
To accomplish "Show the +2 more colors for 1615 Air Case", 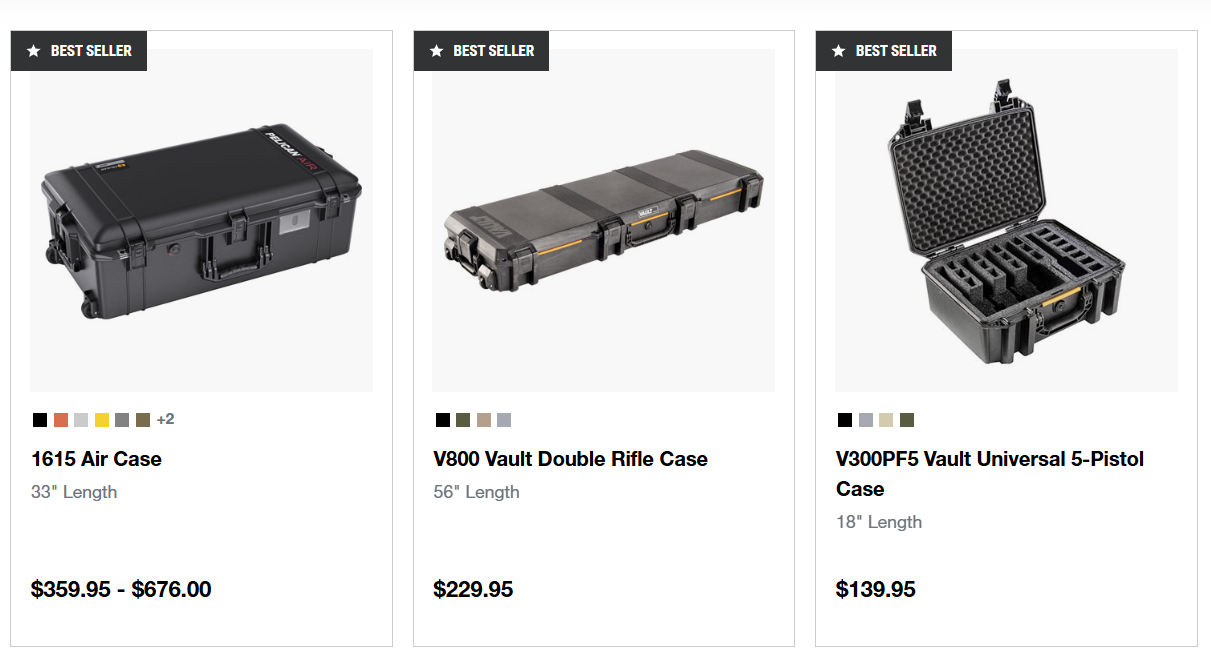I will tap(165, 420).
